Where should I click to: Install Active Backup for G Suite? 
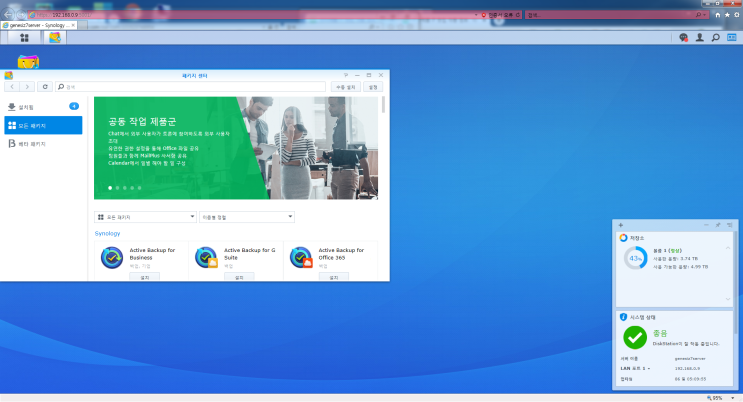239,277
